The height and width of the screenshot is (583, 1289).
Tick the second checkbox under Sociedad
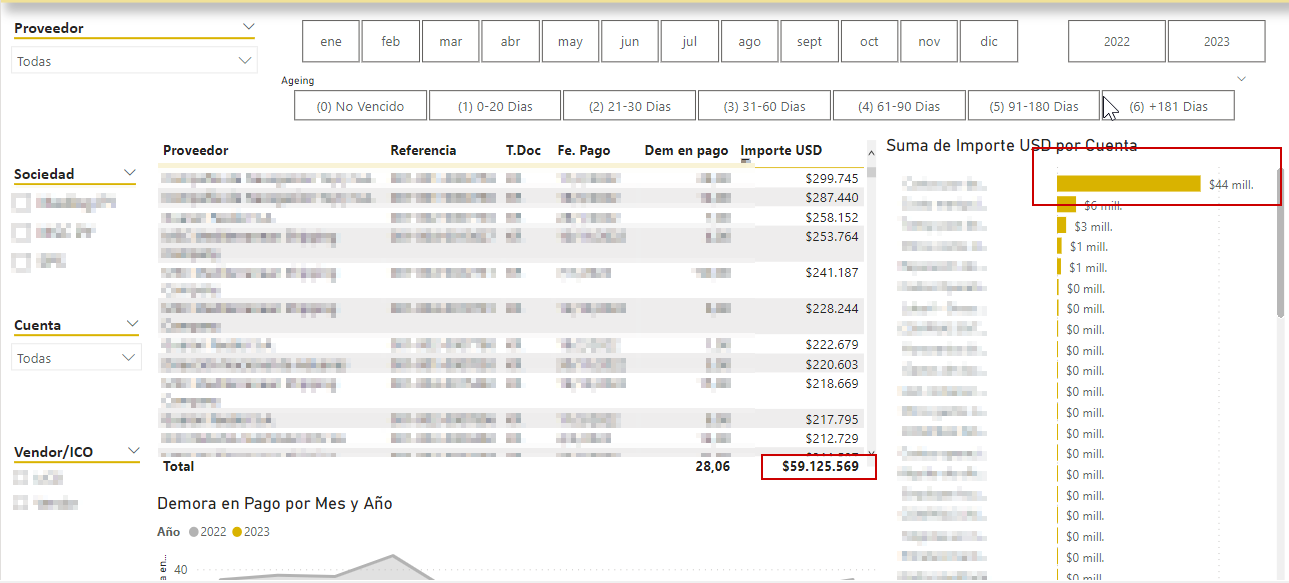pyautogui.click(x=21, y=232)
